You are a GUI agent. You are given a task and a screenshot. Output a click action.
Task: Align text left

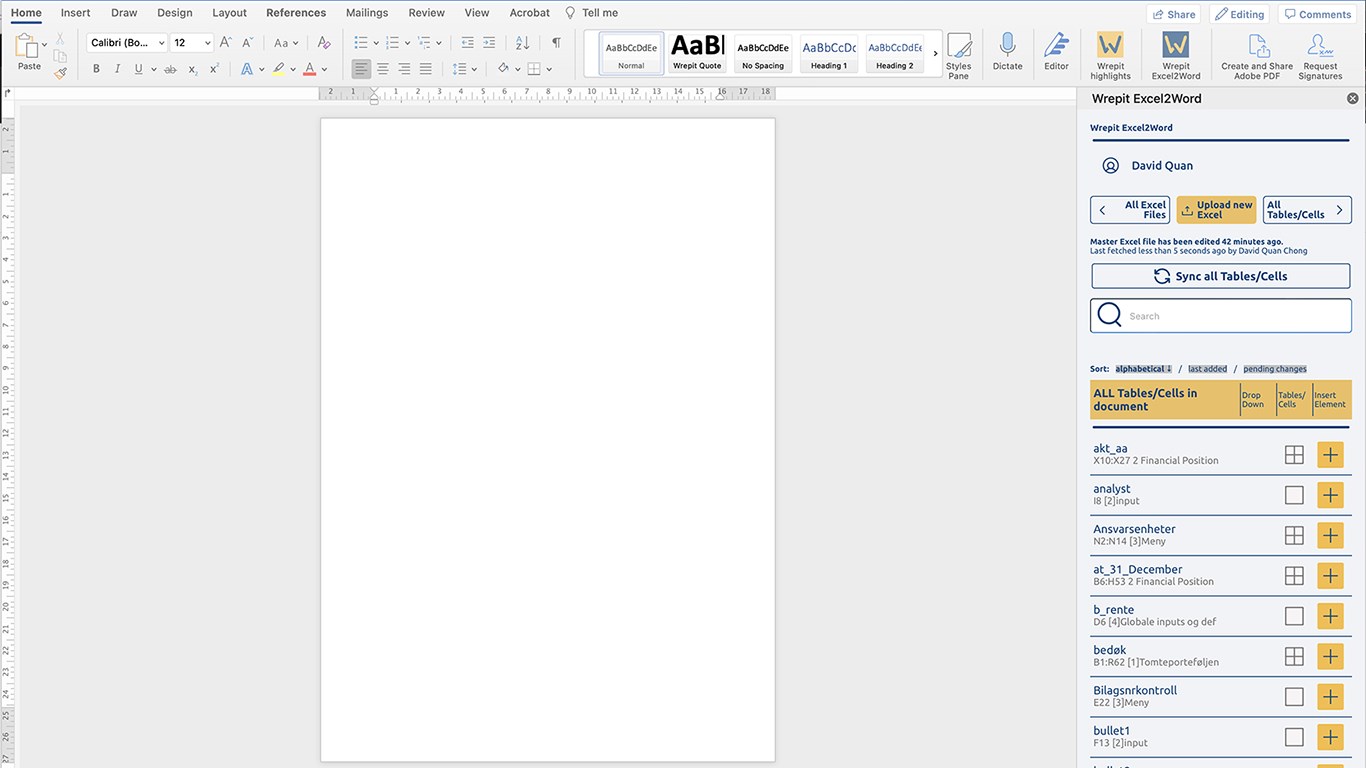[361, 69]
